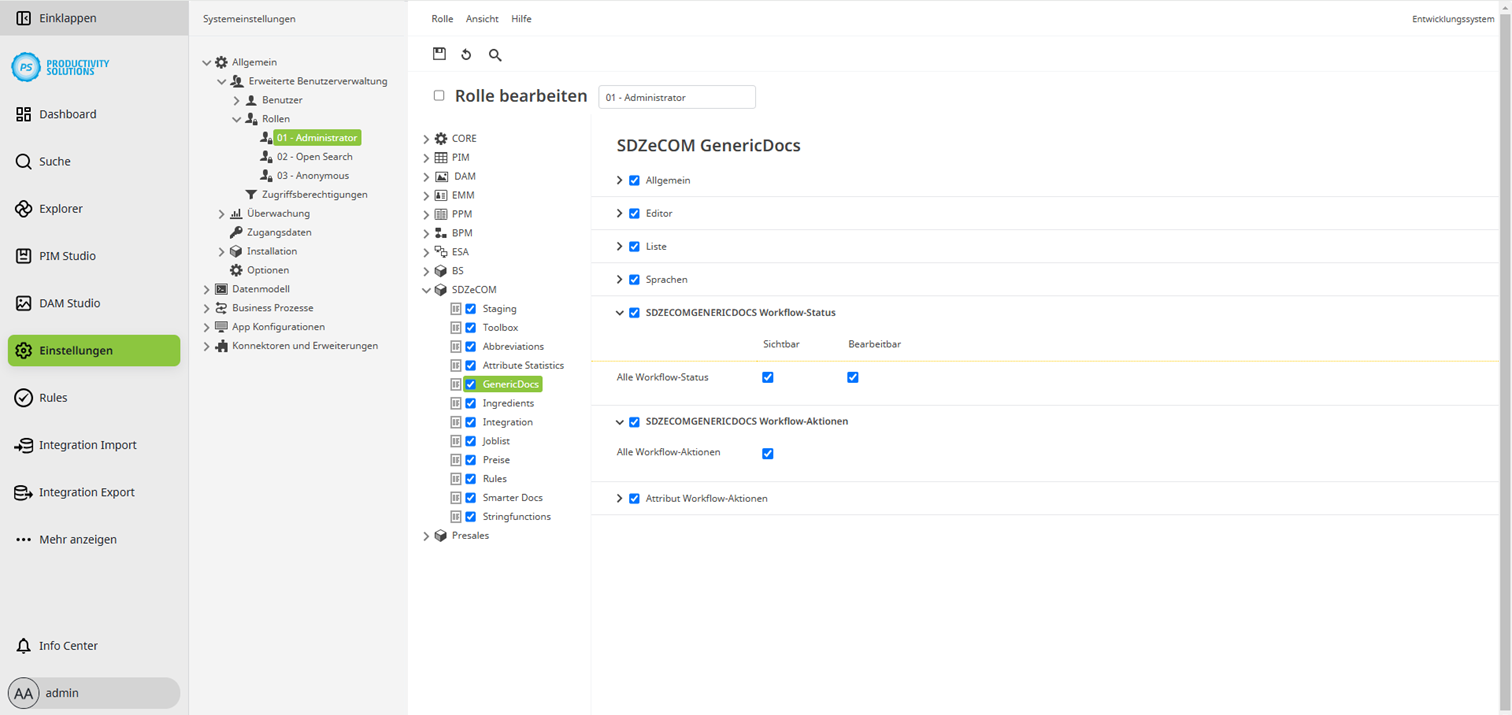Save the role settings with the disk icon
This screenshot has width=1512, height=715.
click(439, 54)
